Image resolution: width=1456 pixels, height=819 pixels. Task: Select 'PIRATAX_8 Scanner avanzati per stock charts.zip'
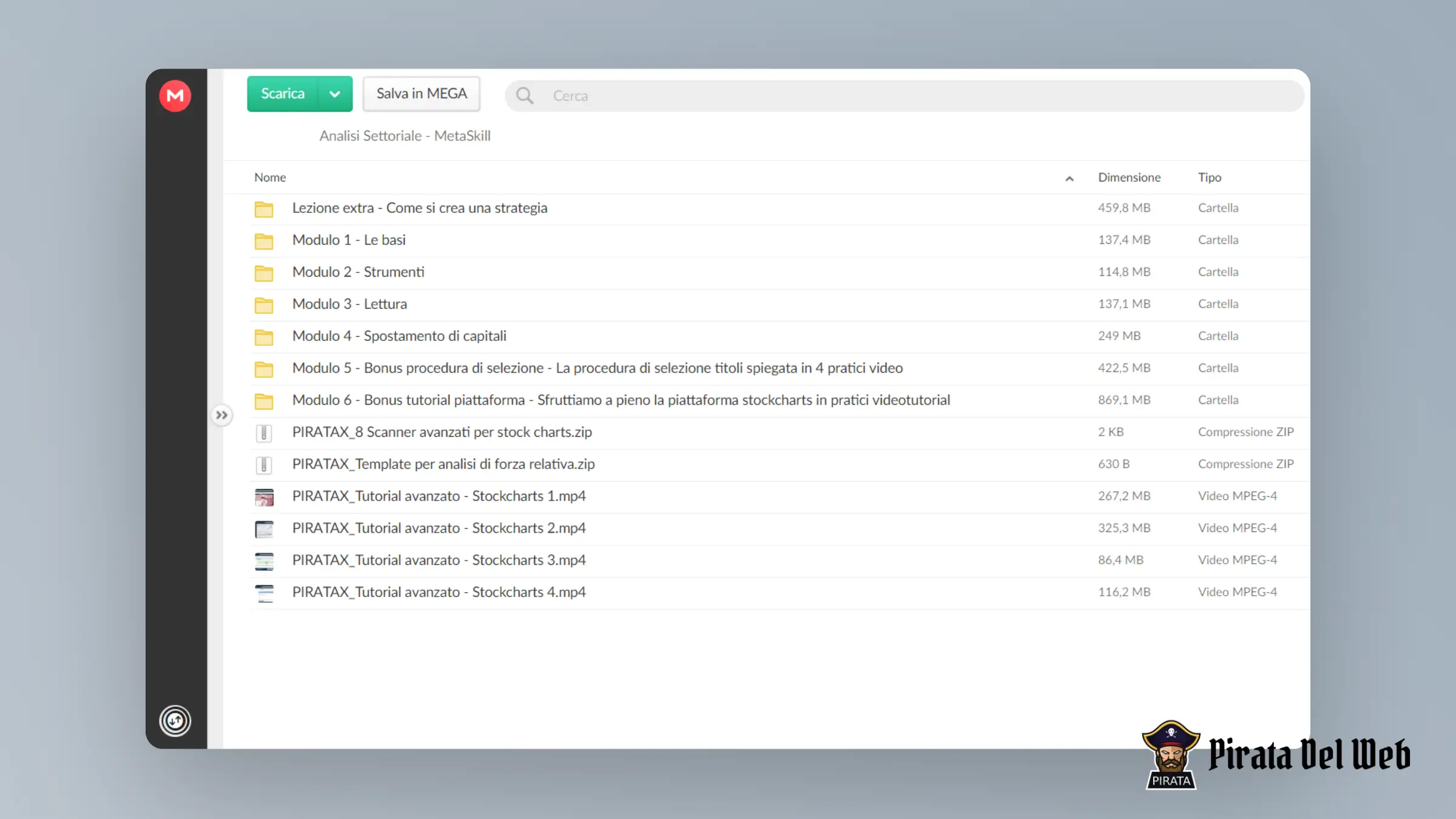coord(442,432)
